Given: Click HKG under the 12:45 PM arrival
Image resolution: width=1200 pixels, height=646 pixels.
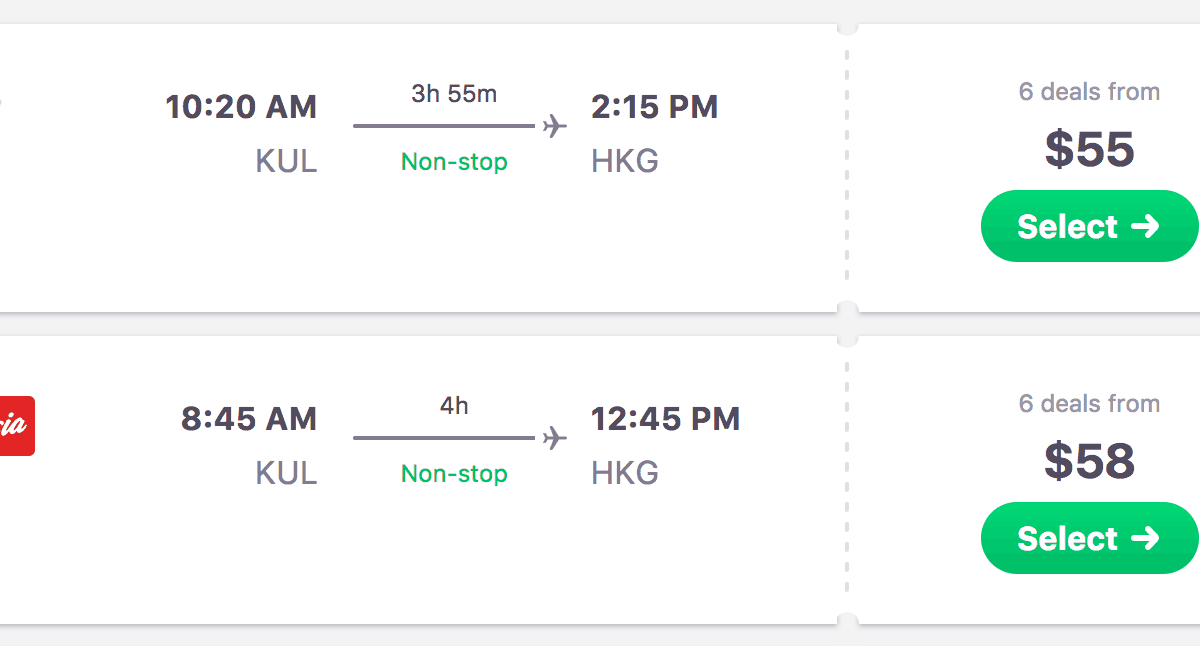Looking at the screenshot, I should (x=625, y=474).
